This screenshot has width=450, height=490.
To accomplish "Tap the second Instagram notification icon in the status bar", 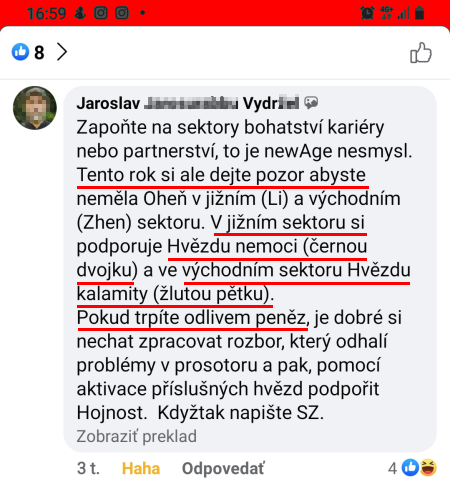I will point(122,13).
